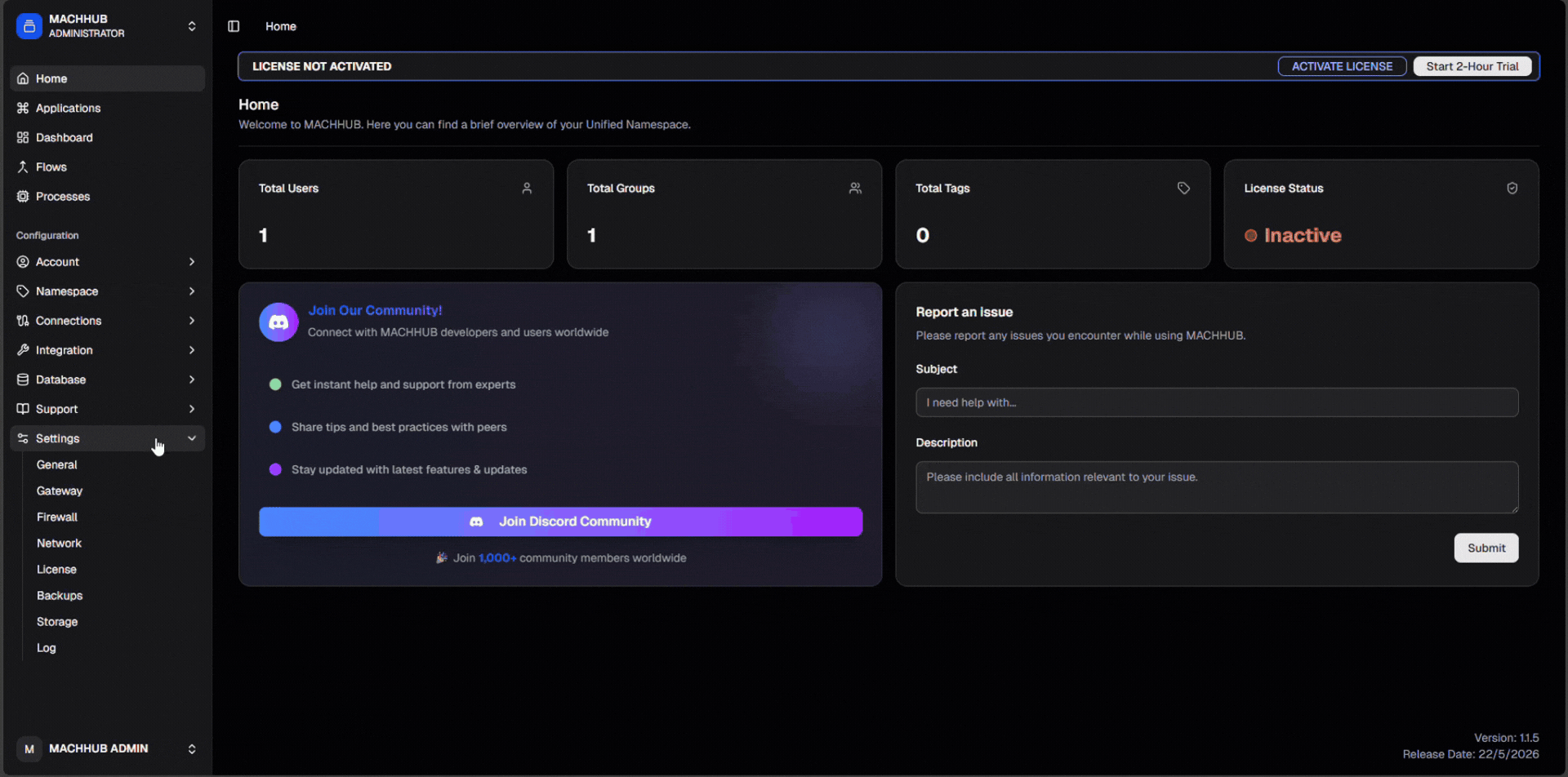1568x777 pixels.
Task: Focus the Subject input field
Action: pos(1217,402)
